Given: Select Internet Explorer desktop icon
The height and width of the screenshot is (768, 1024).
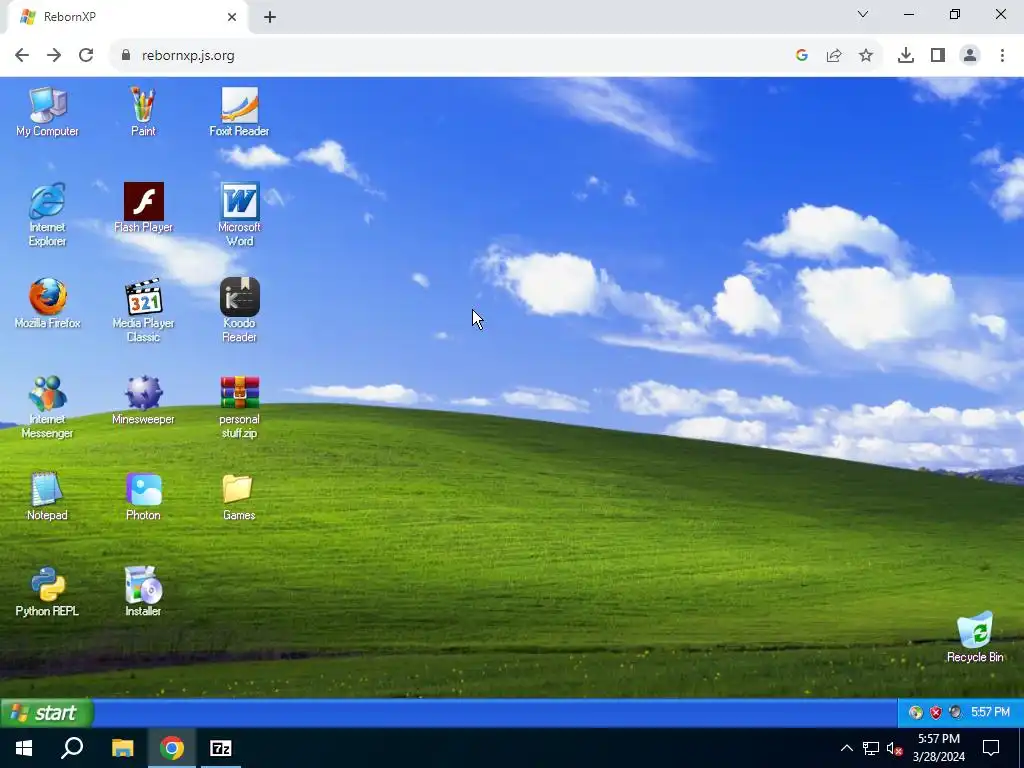Looking at the screenshot, I should tap(47, 215).
